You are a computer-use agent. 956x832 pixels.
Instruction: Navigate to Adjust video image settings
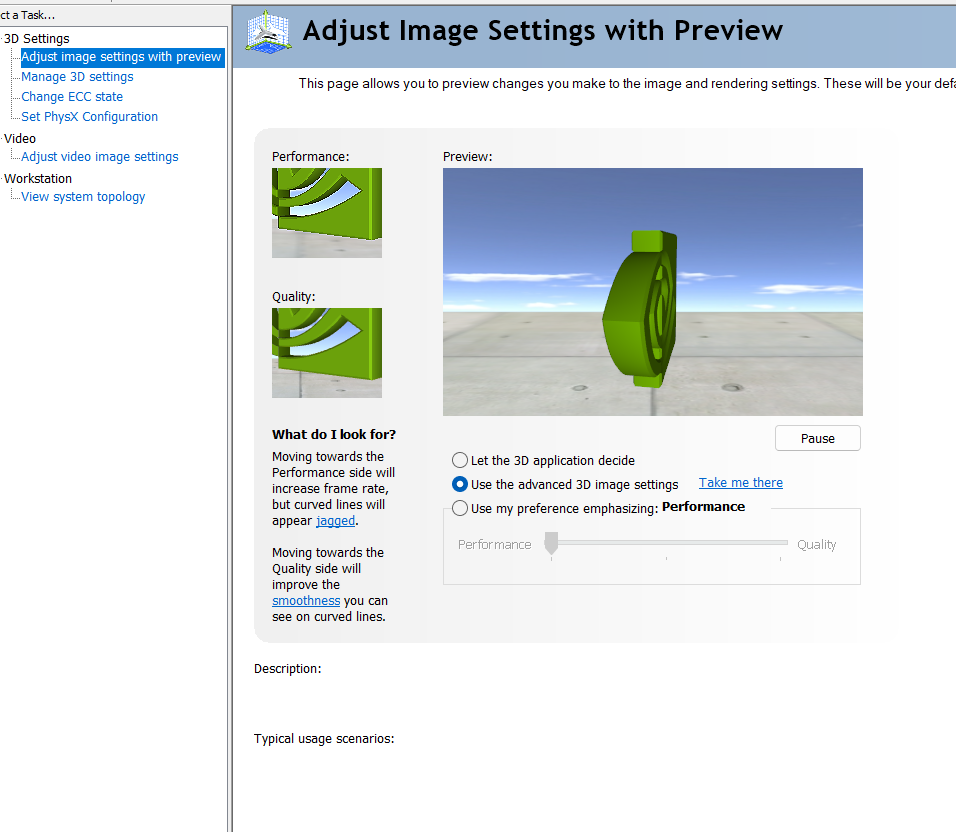click(99, 157)
